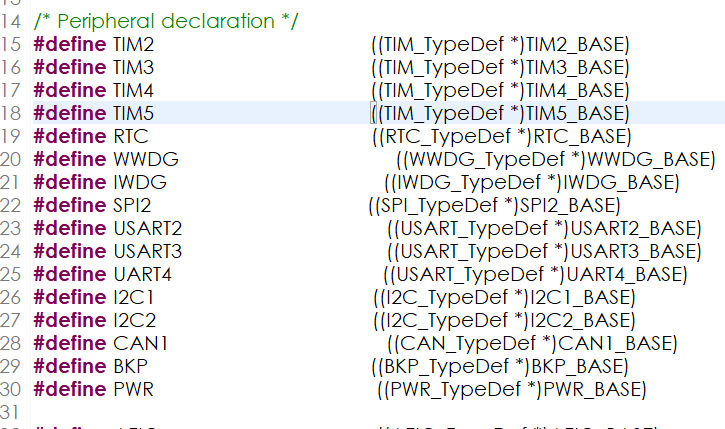Screen dimensions: 725x429
Task: Click the #define keyword before USART2
Action: tap(66, 228)
